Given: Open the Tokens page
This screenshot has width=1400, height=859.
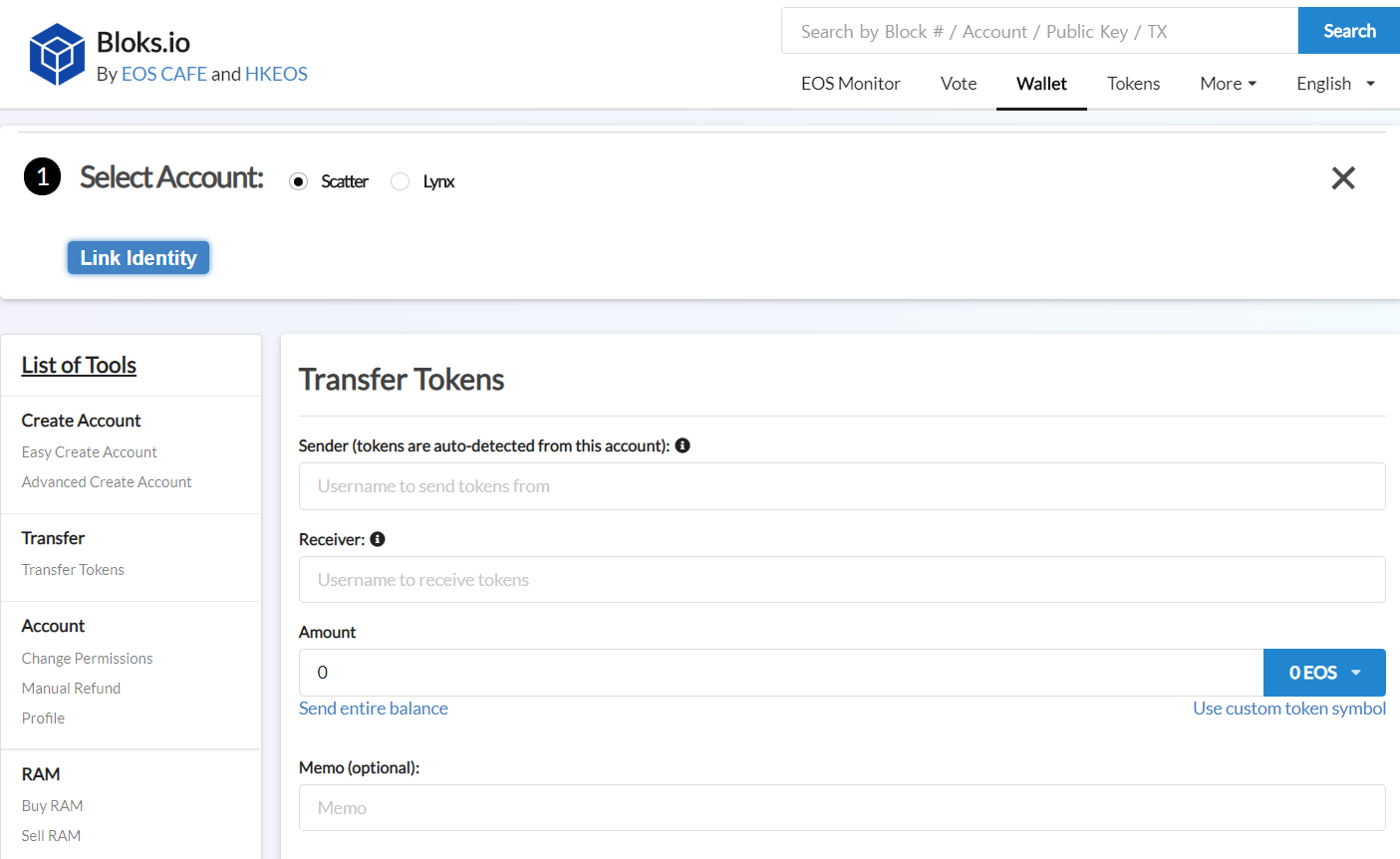Looking at the screenshot, I should point(1134,84).
